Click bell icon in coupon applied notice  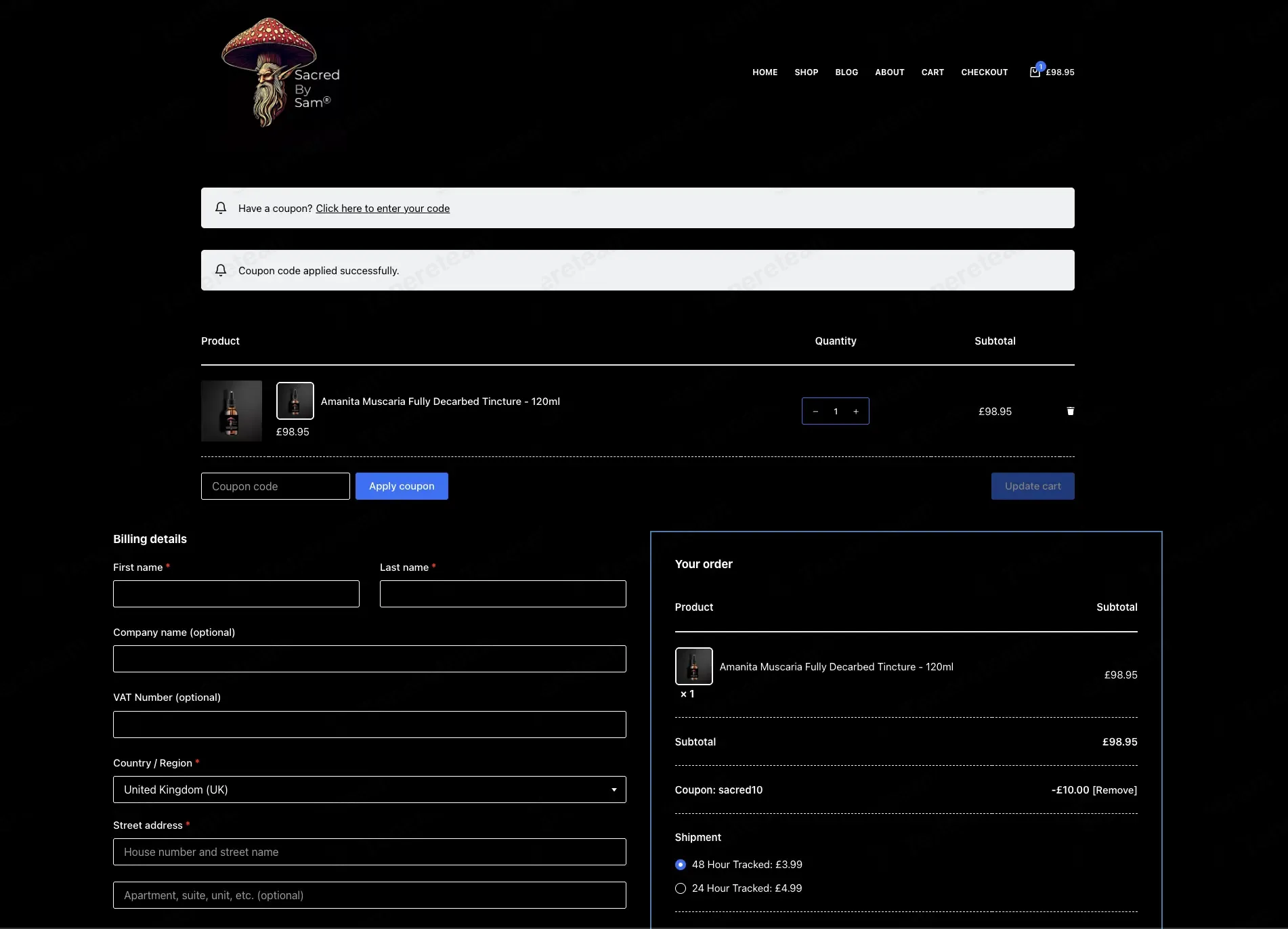[x=221, y=270]
